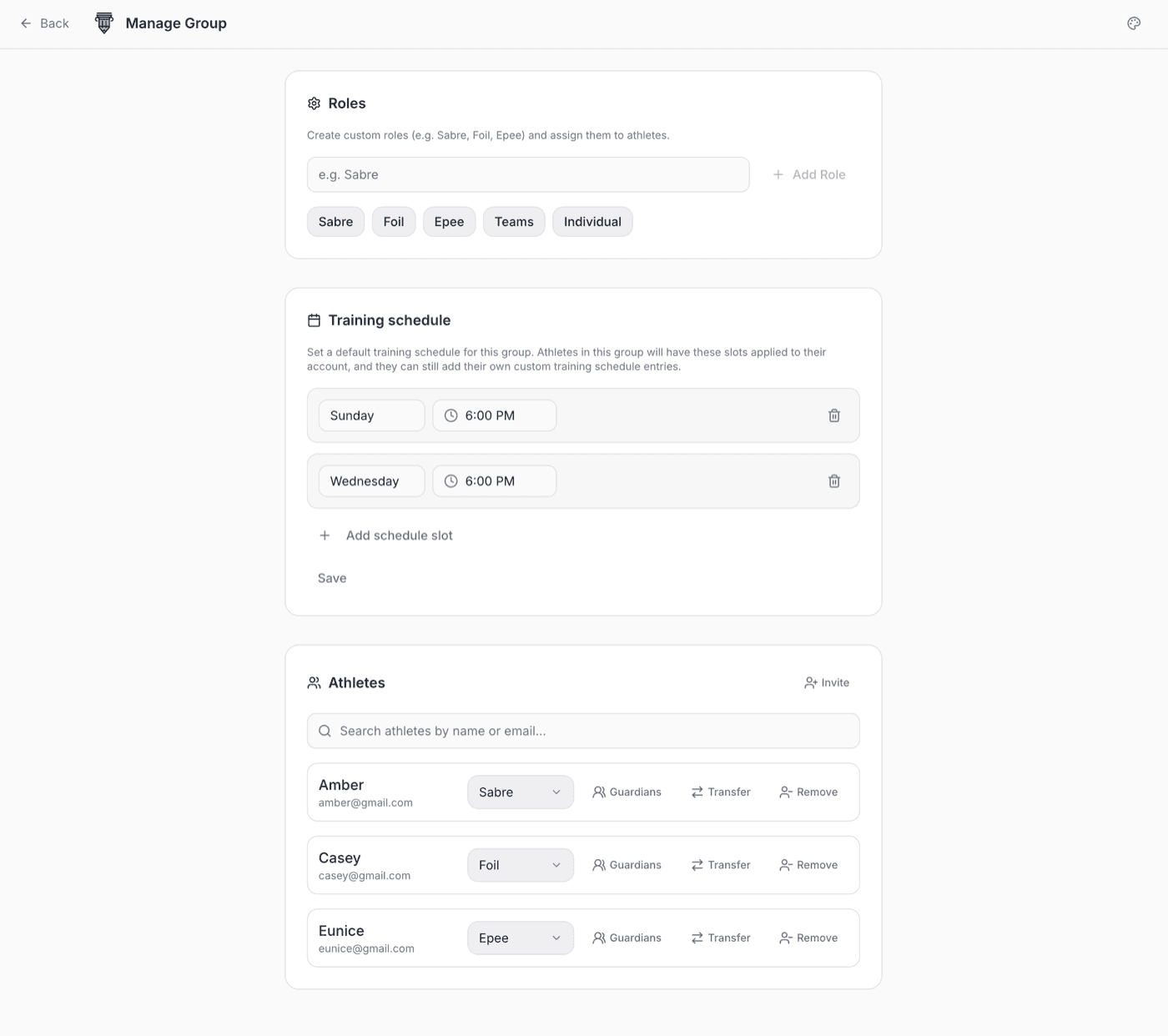Viewport: 1168px width, 1036px height.
Task: Select the Teams role chip
Action: tap(513, 222)
